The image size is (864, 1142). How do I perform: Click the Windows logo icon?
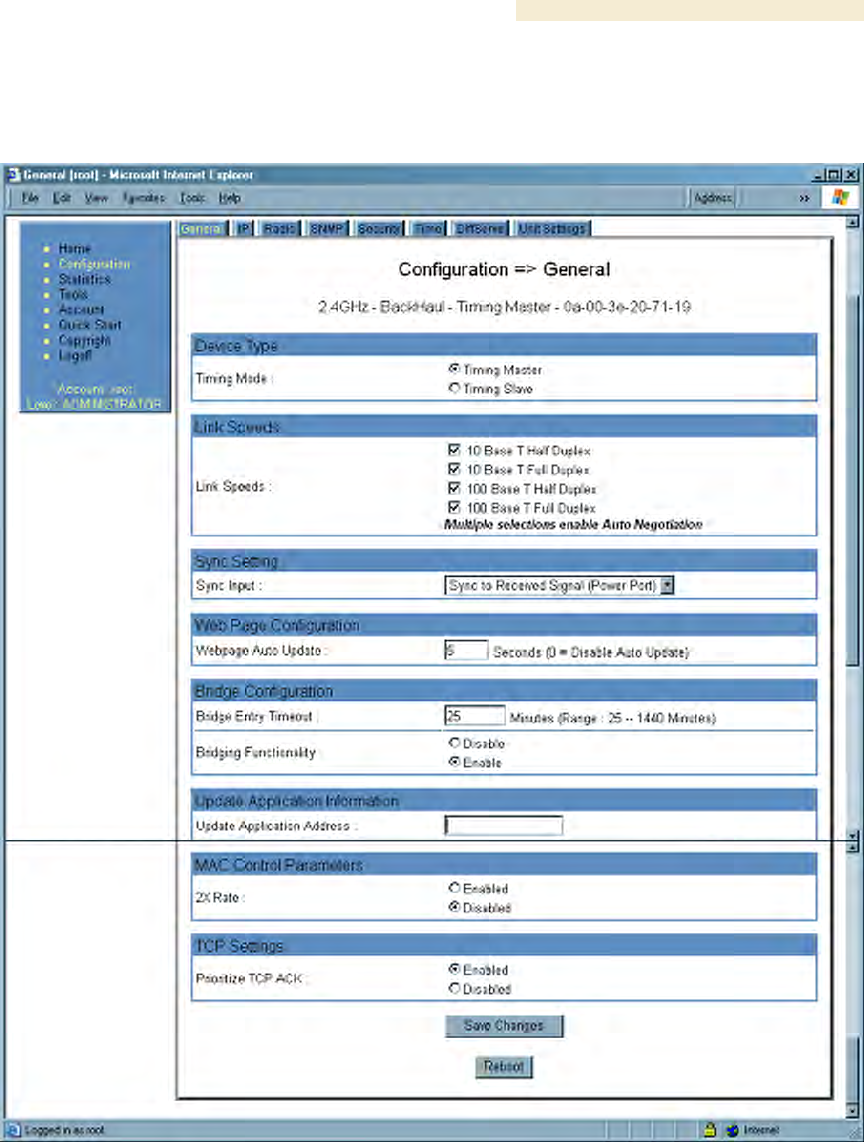point(840,197)
